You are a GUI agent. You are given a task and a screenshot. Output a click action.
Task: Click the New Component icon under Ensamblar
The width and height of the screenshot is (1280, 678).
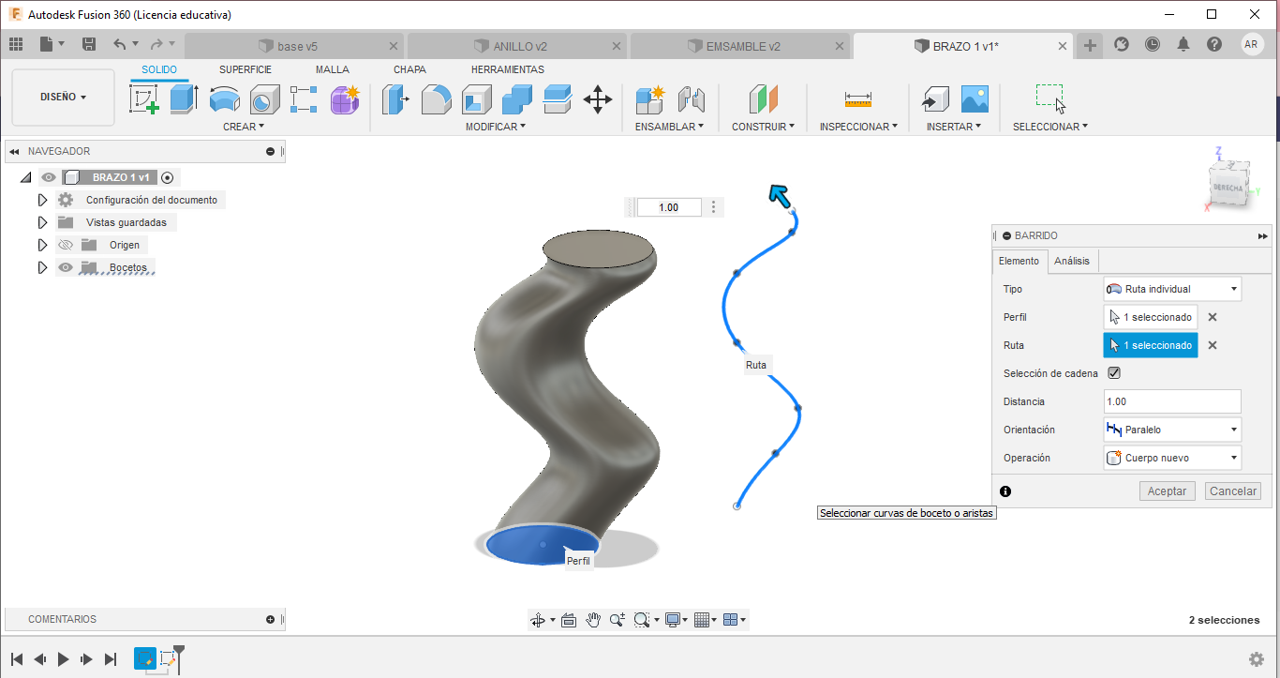(650, 99)
